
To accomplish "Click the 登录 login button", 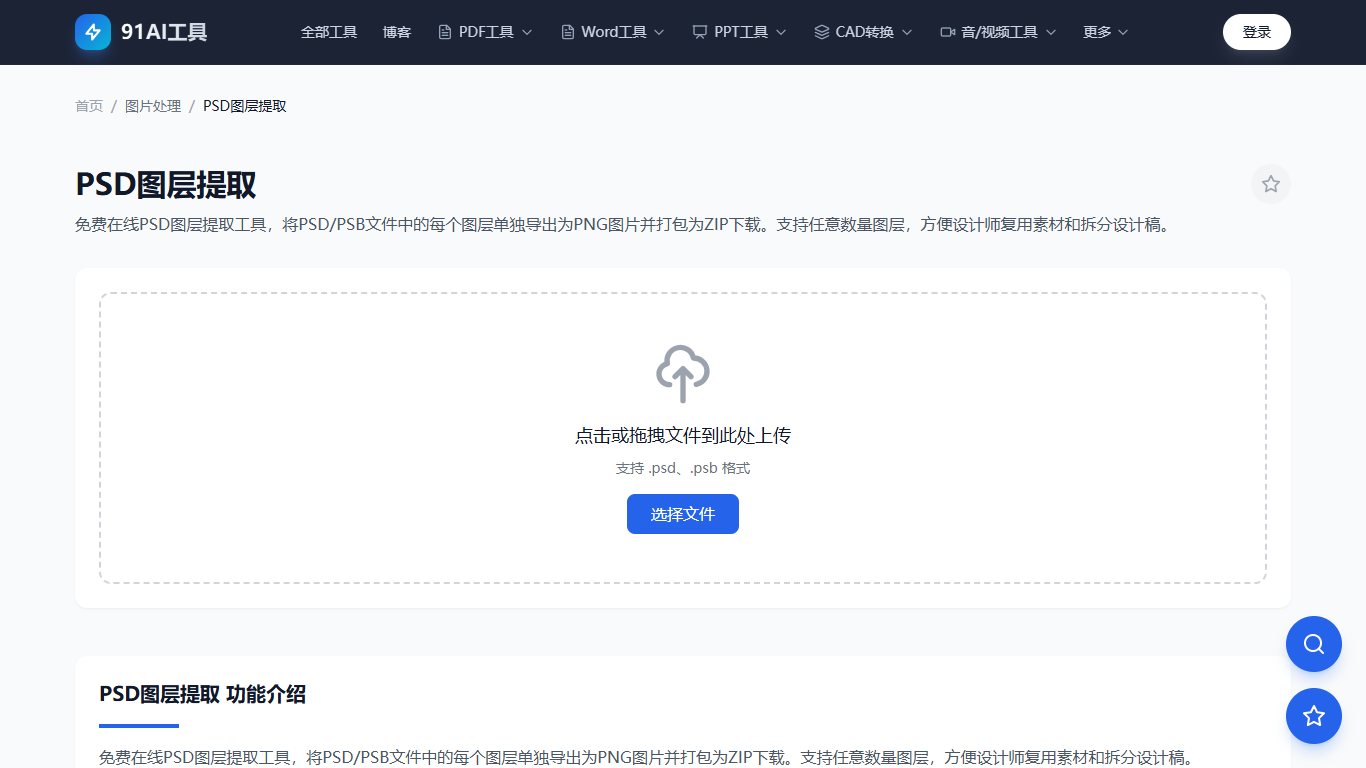I will tap(1257, 32).
